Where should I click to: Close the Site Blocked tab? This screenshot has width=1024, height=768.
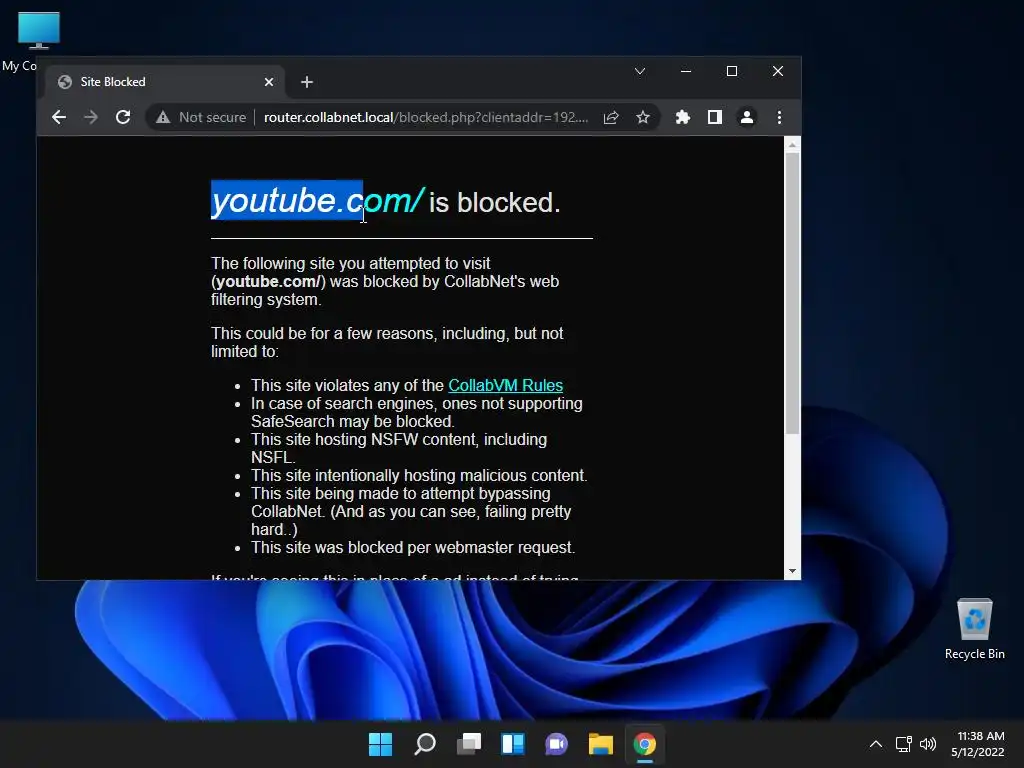pos(269,82)
